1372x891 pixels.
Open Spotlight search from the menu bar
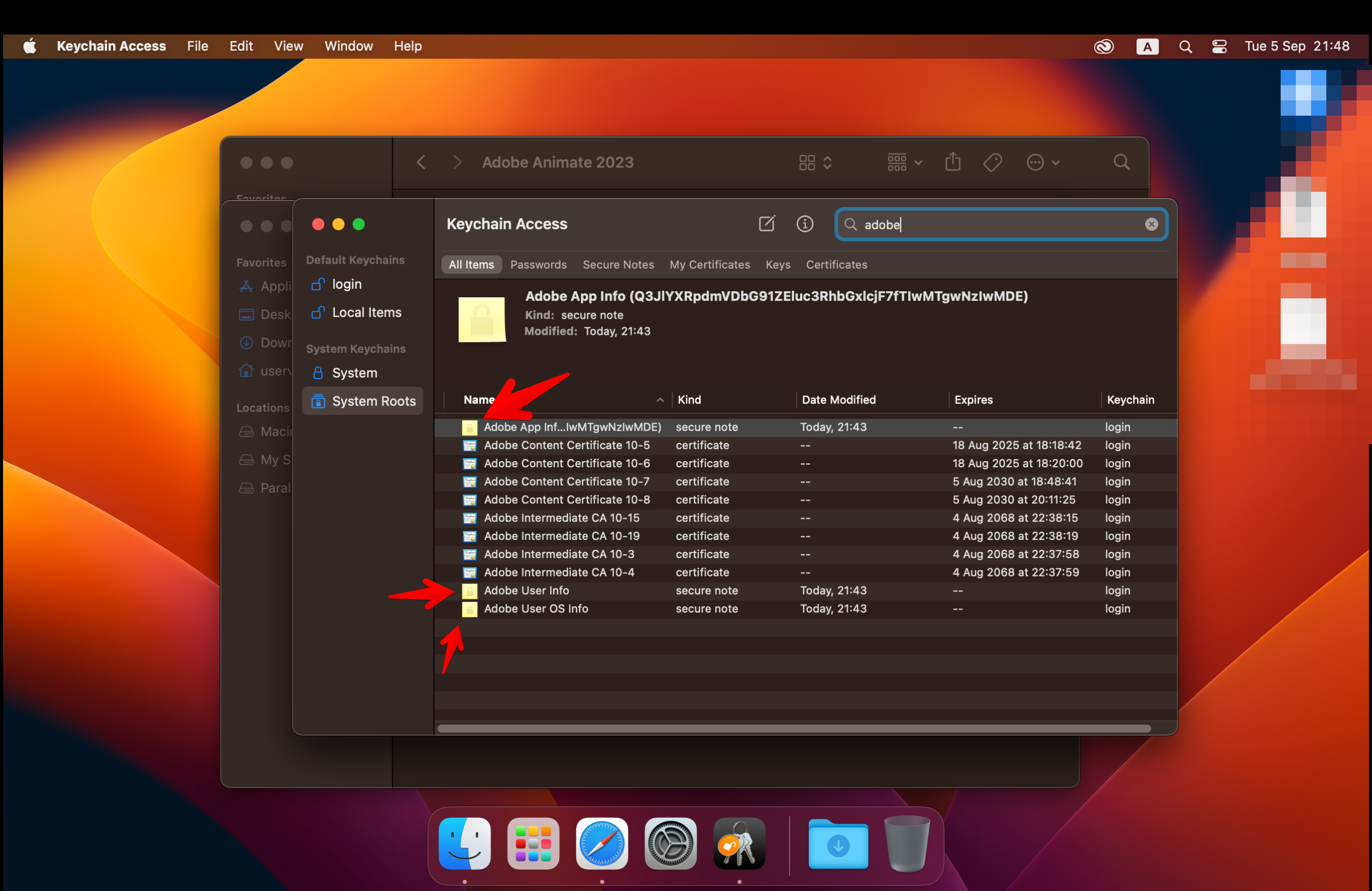(1185, 46)
